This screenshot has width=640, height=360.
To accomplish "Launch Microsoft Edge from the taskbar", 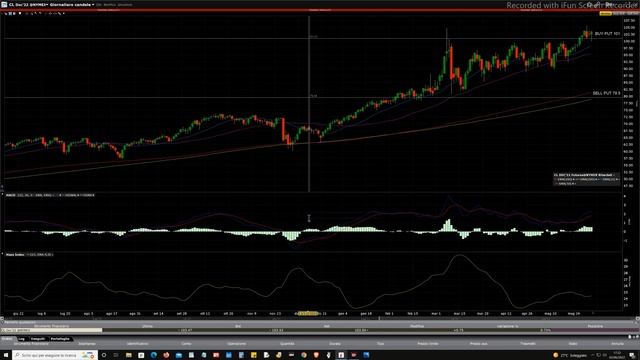I will point(153,355).
